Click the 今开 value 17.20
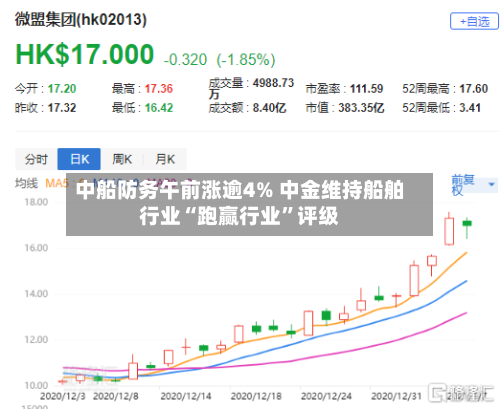The width and height of the screenshot is (500, 409). pos(62,89)
